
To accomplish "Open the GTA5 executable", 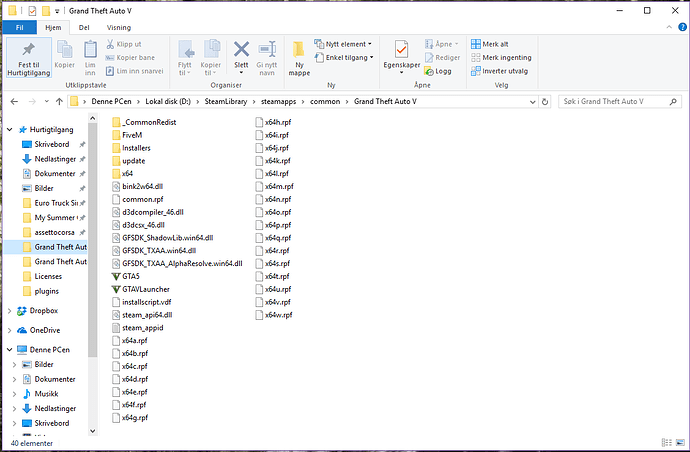I will (x=125, y=276).
